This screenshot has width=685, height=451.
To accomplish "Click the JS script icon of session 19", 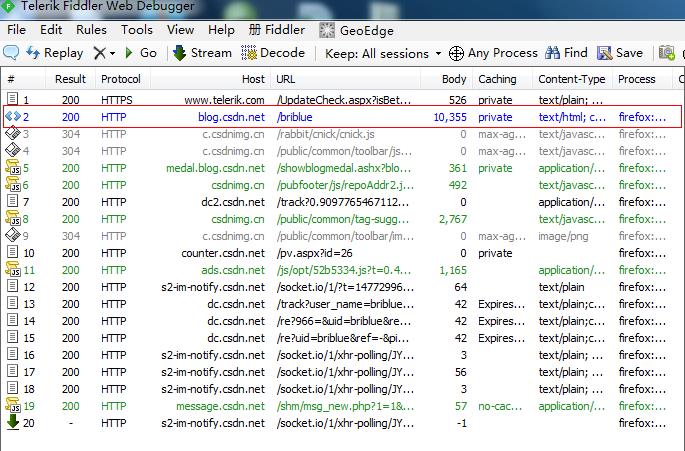I will [x=13, y=405].
